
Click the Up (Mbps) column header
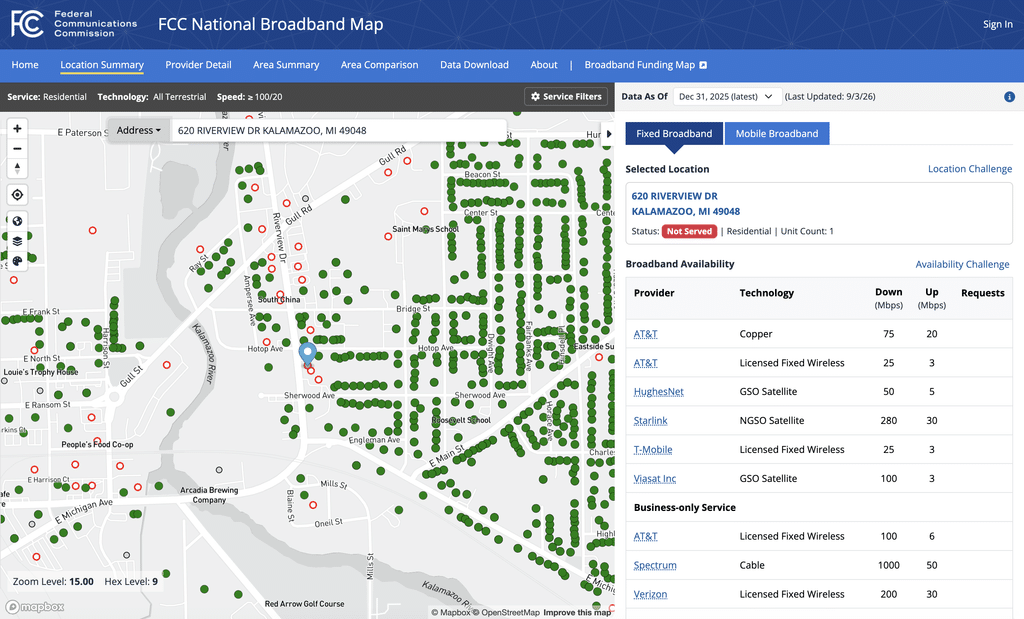pos(932,298)
